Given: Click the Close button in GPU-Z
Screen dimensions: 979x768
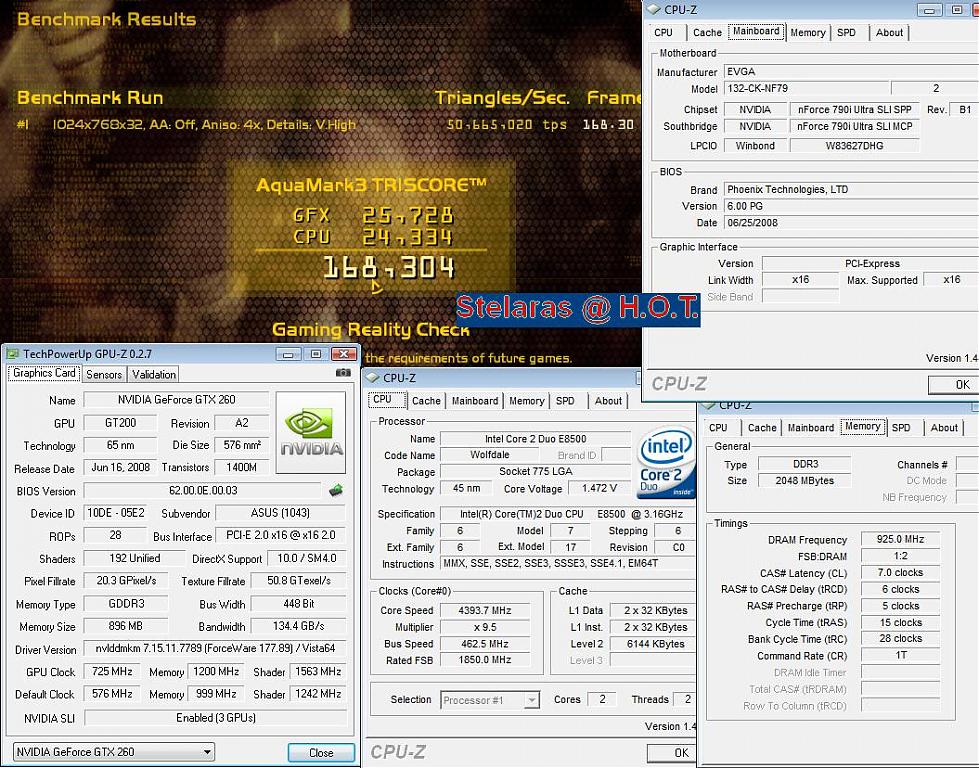Looking at the screenshot, I should click(321, 752).
